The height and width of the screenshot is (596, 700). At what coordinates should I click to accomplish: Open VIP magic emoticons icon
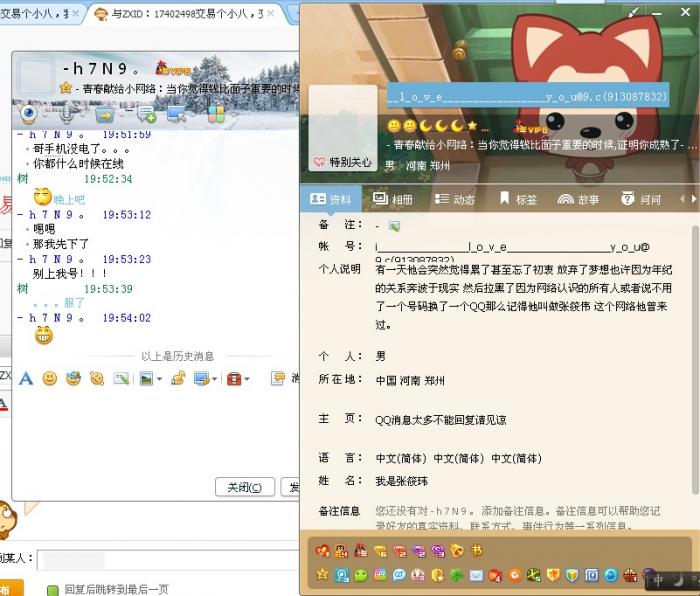click(73, 379)
